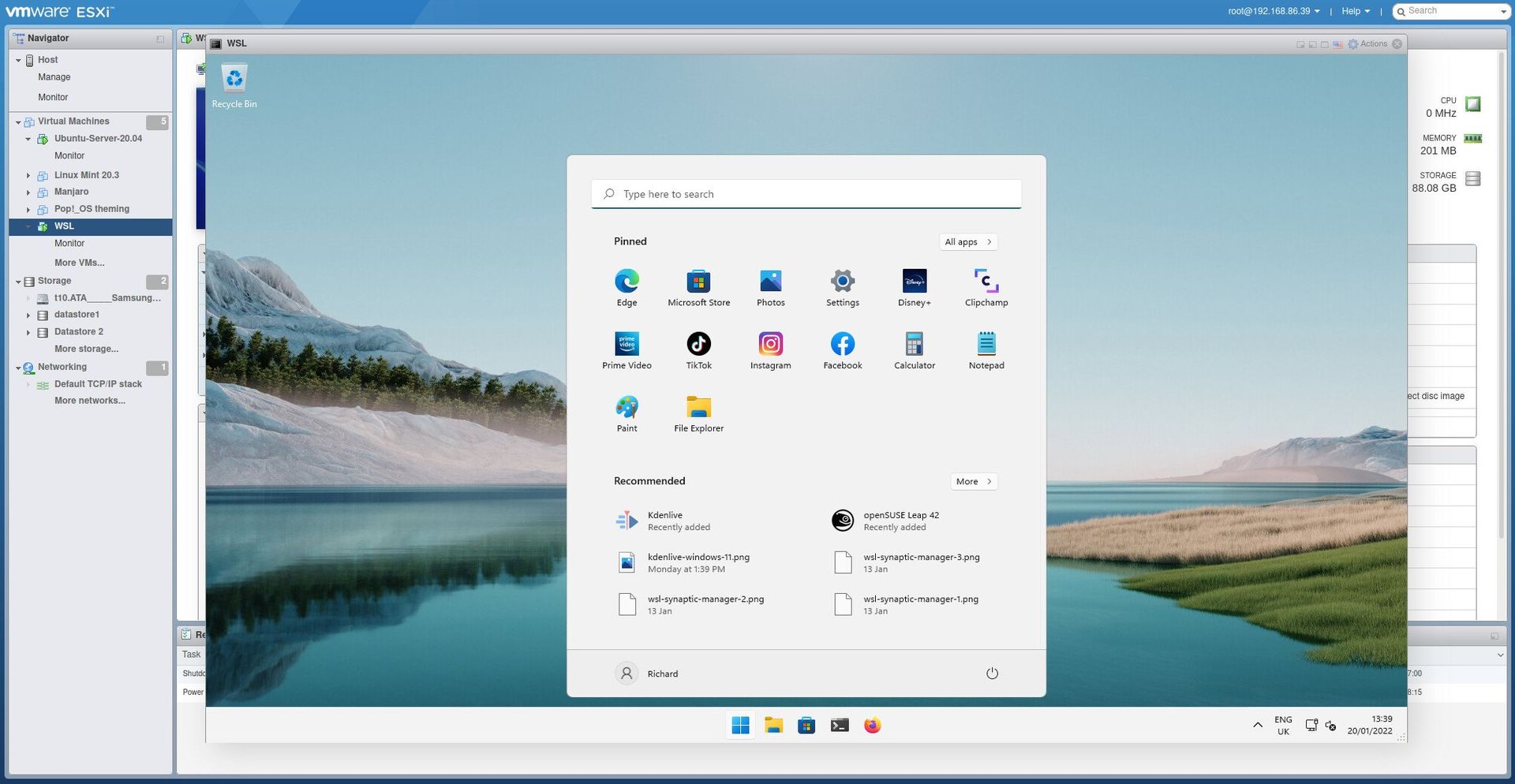1515x784 pixels.
Task: Expand the Linux Mint 20.3 VM entry
Action: (29, 175)
